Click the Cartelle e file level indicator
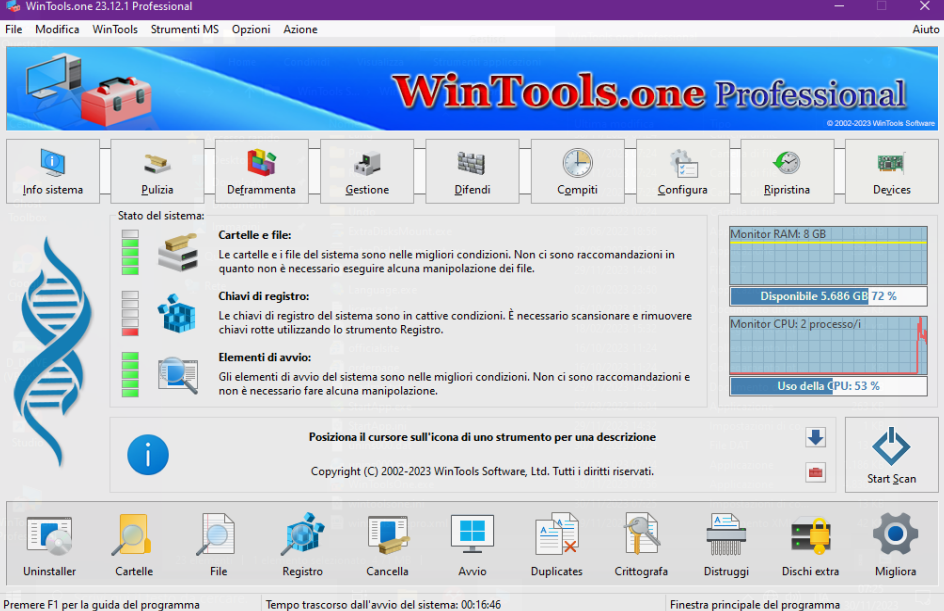Image resolution: width=944 pixels, height=611 pixels. (x=130, y=252)
